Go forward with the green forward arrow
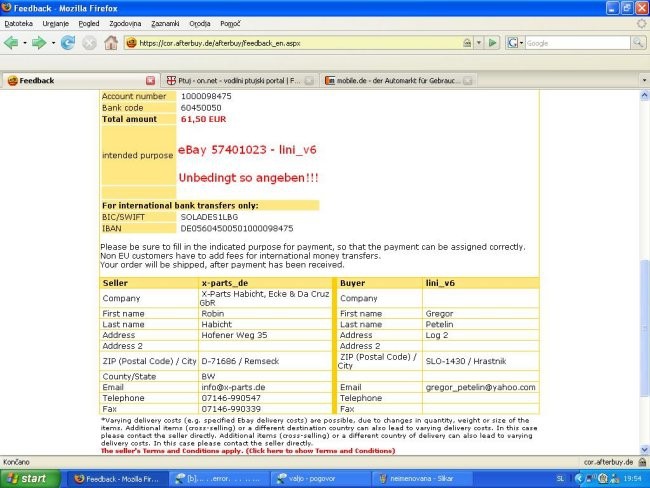Image resolution: width=650 pixels, height=488 pixels. (39, 42)
